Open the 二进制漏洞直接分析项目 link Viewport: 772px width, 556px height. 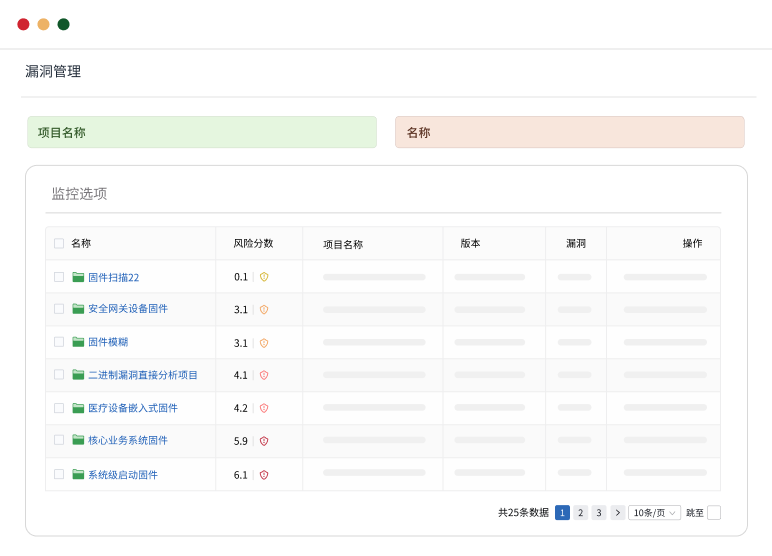143,375
